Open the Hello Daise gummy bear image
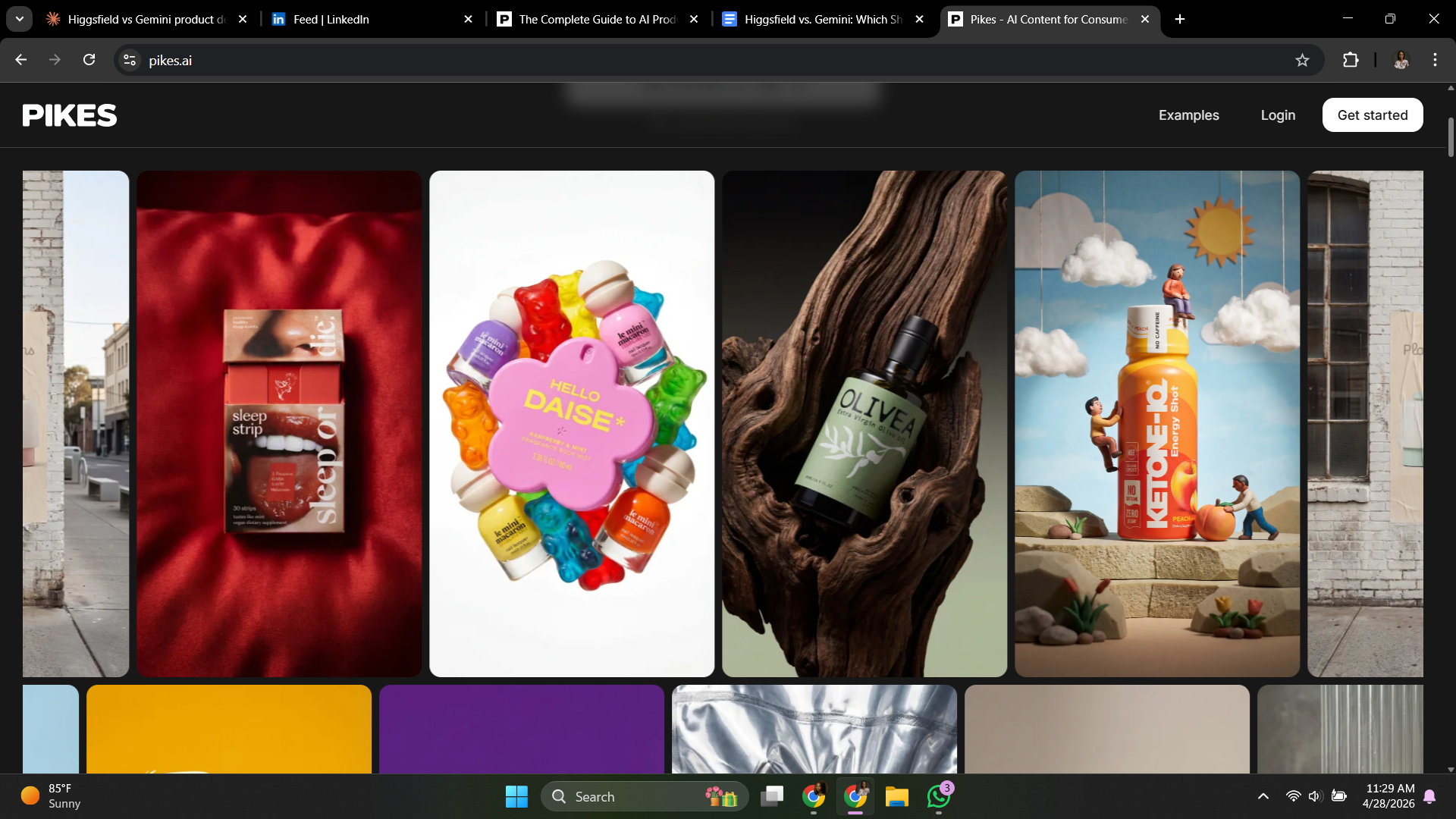This screenshot has width=1456, height=819. click(572, 424)
